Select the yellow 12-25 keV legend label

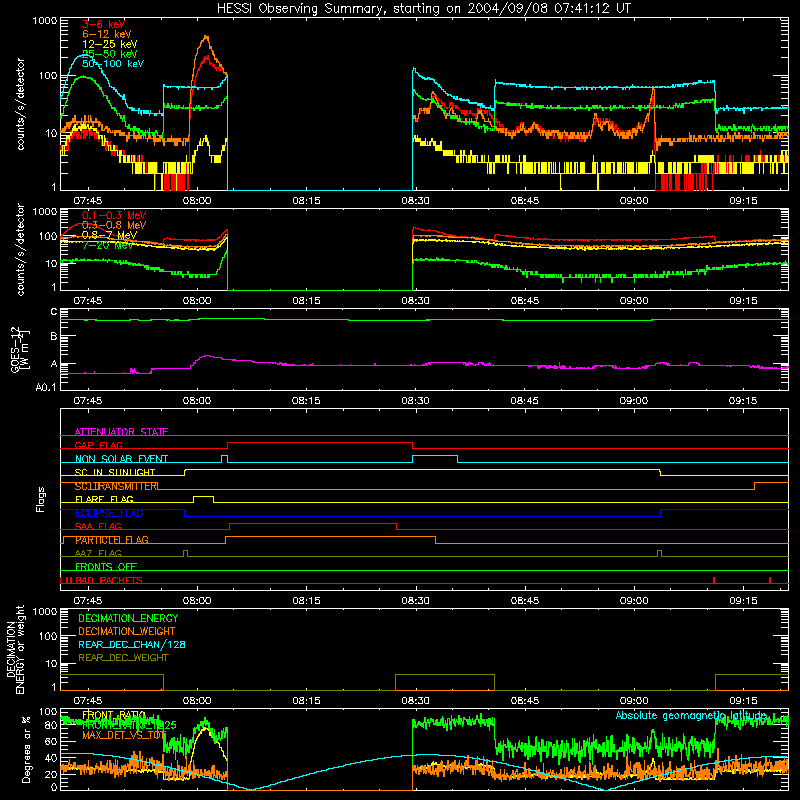tap(110, 44)
